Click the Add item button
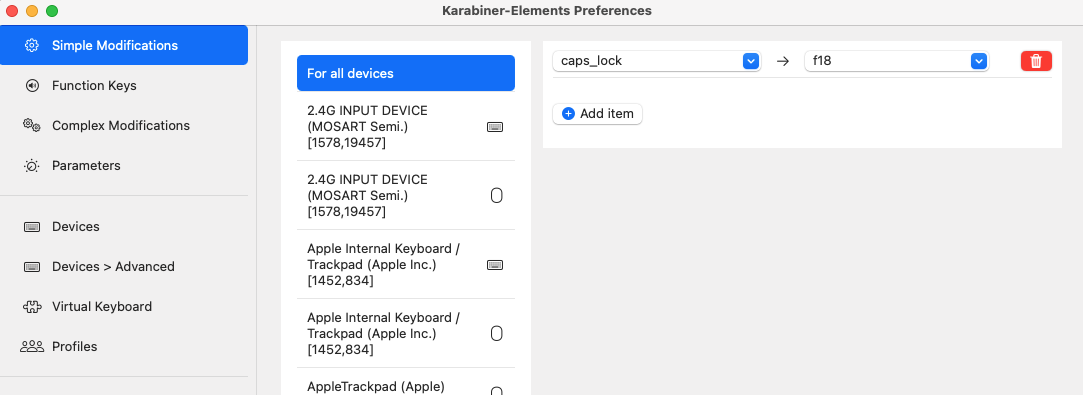The image size is (1083, 395). tap(597, 114)
